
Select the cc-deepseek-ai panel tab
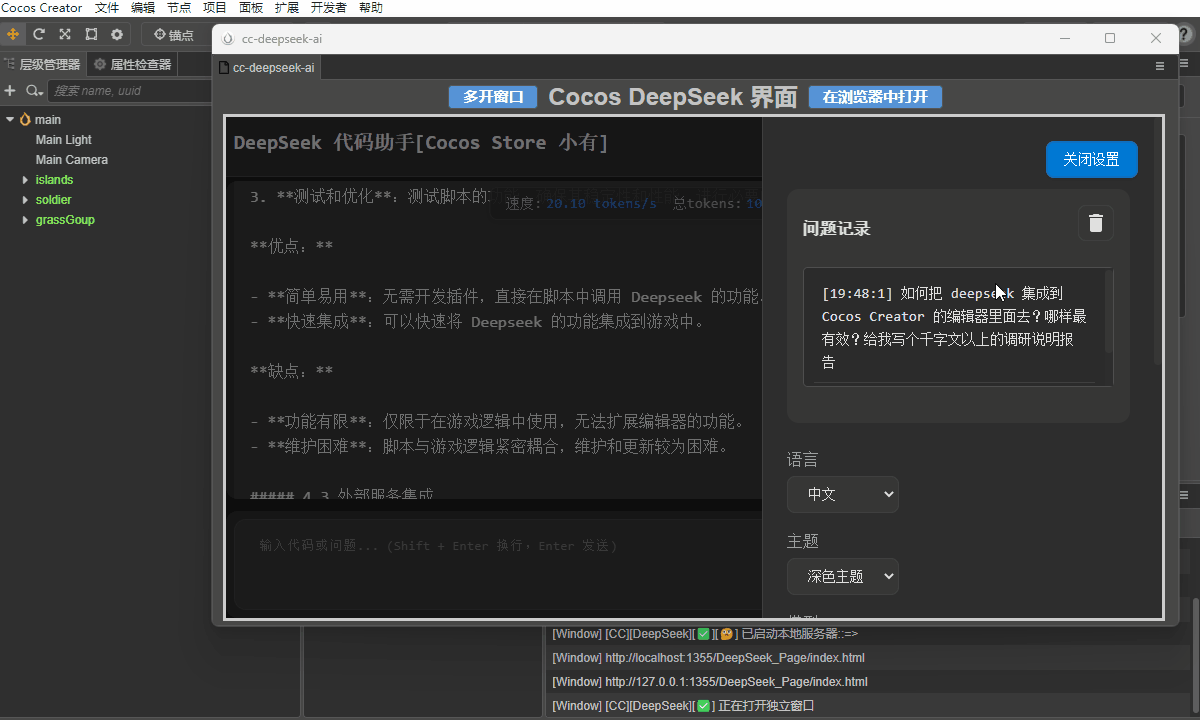267,68
